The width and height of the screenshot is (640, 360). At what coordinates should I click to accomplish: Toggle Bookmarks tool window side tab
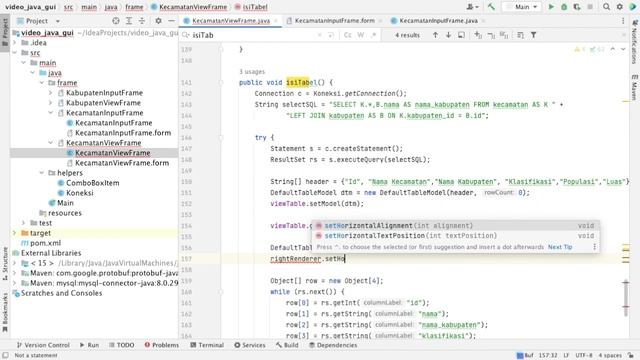coord(5,312)
